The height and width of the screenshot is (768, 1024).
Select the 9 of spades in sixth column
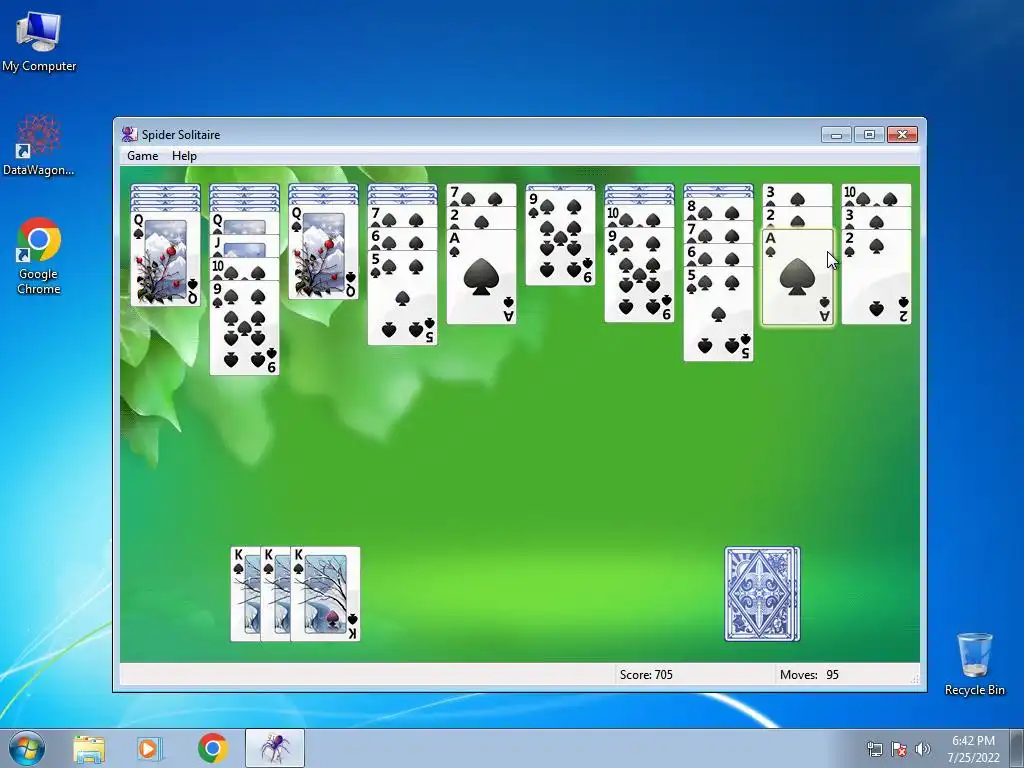point(560,238)
